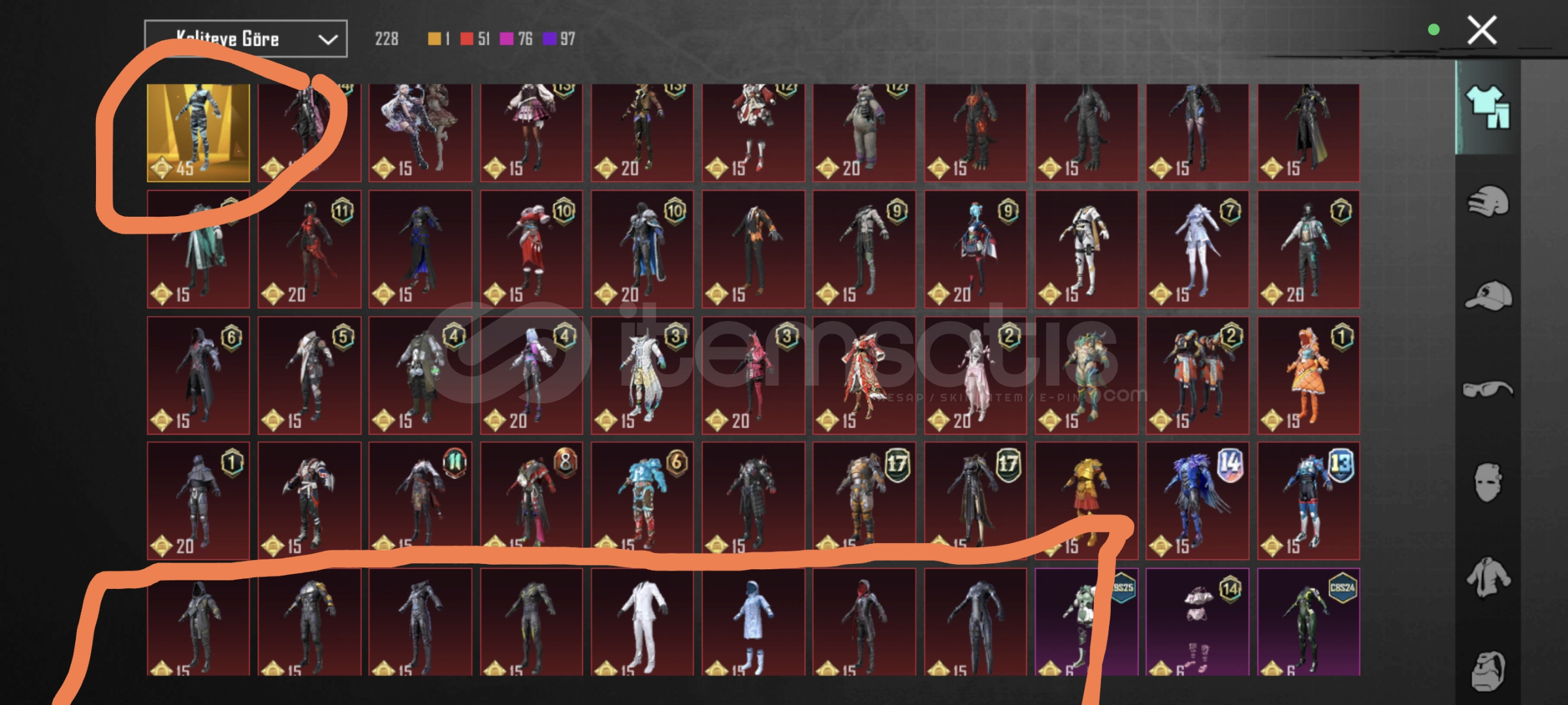1568x705 pixels.
Task: Select the all-white suit outfit
Action: [642, 622]
